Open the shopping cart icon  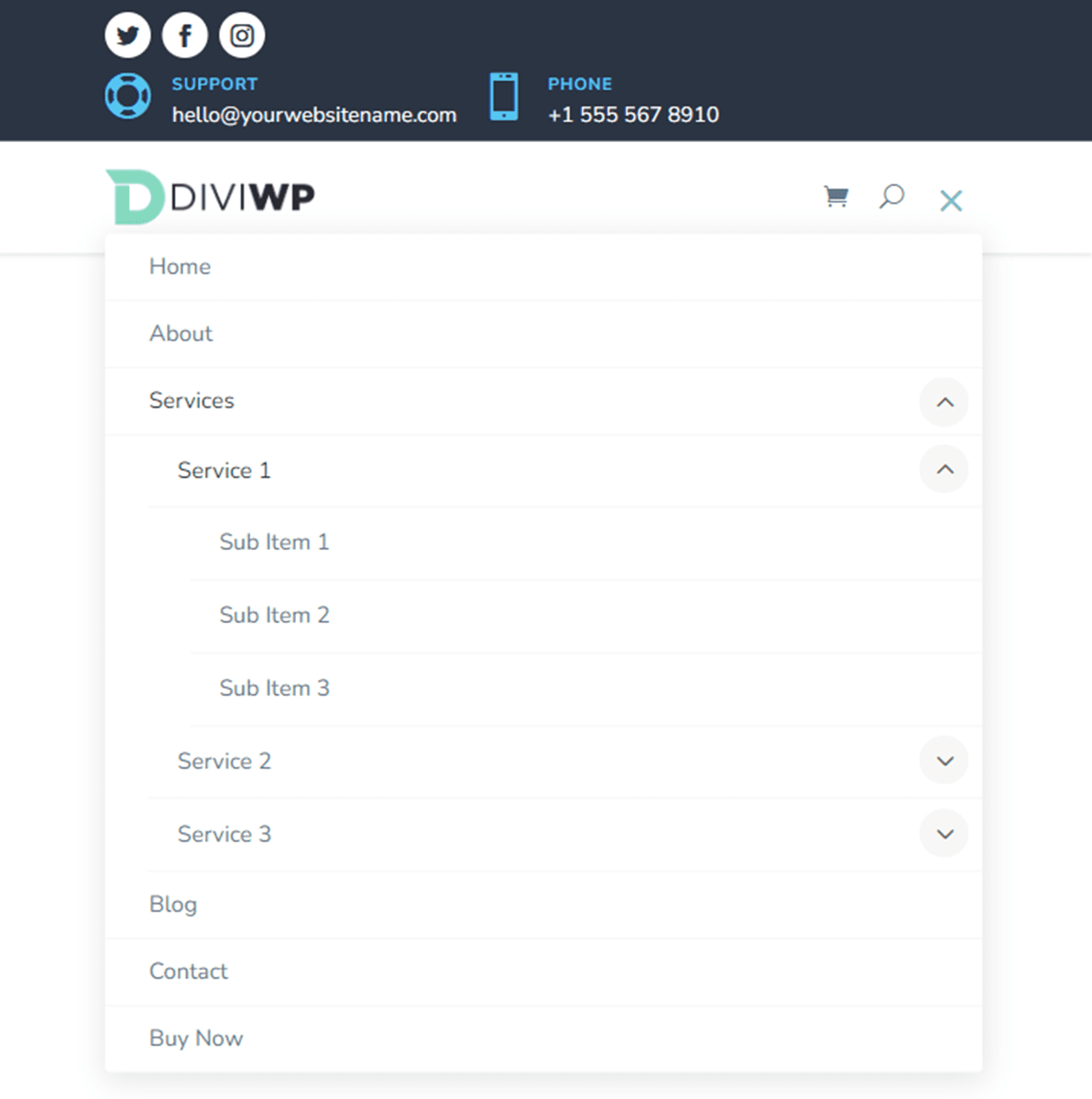click(835, 196)
